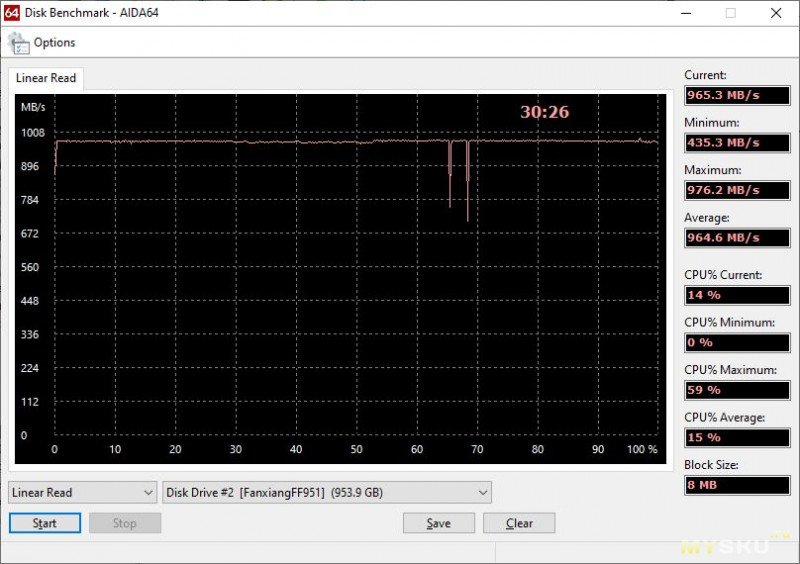Click the CPU% Maximum value 59 %
This screenshot has width=800, height=564.
coord(737,390)
